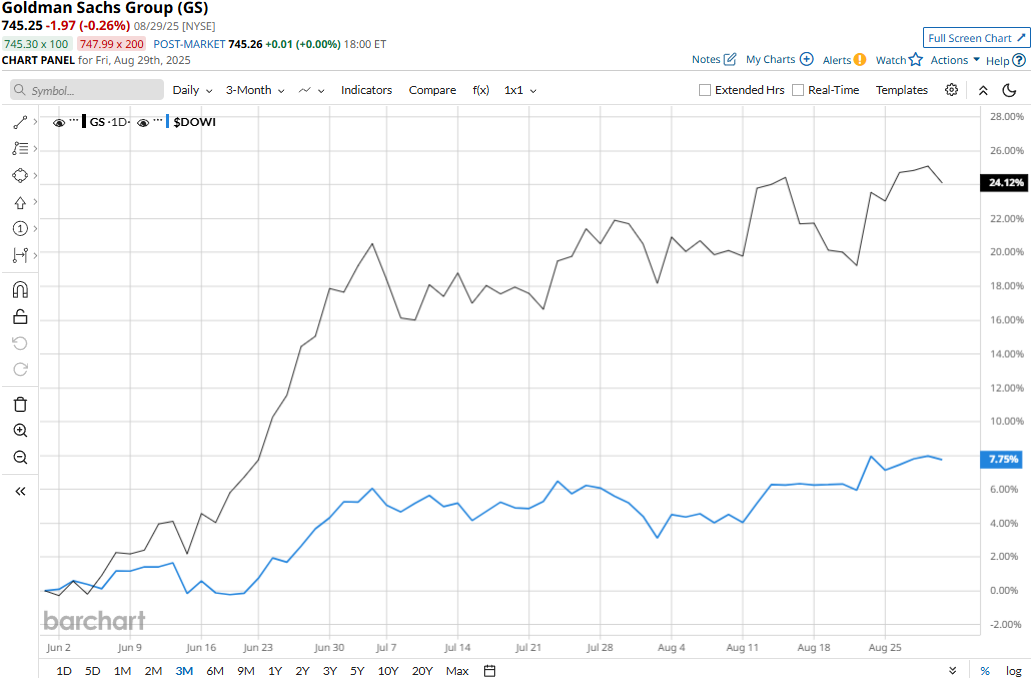Select the Max time range
Screen dimensions: 1031x678
457,671
